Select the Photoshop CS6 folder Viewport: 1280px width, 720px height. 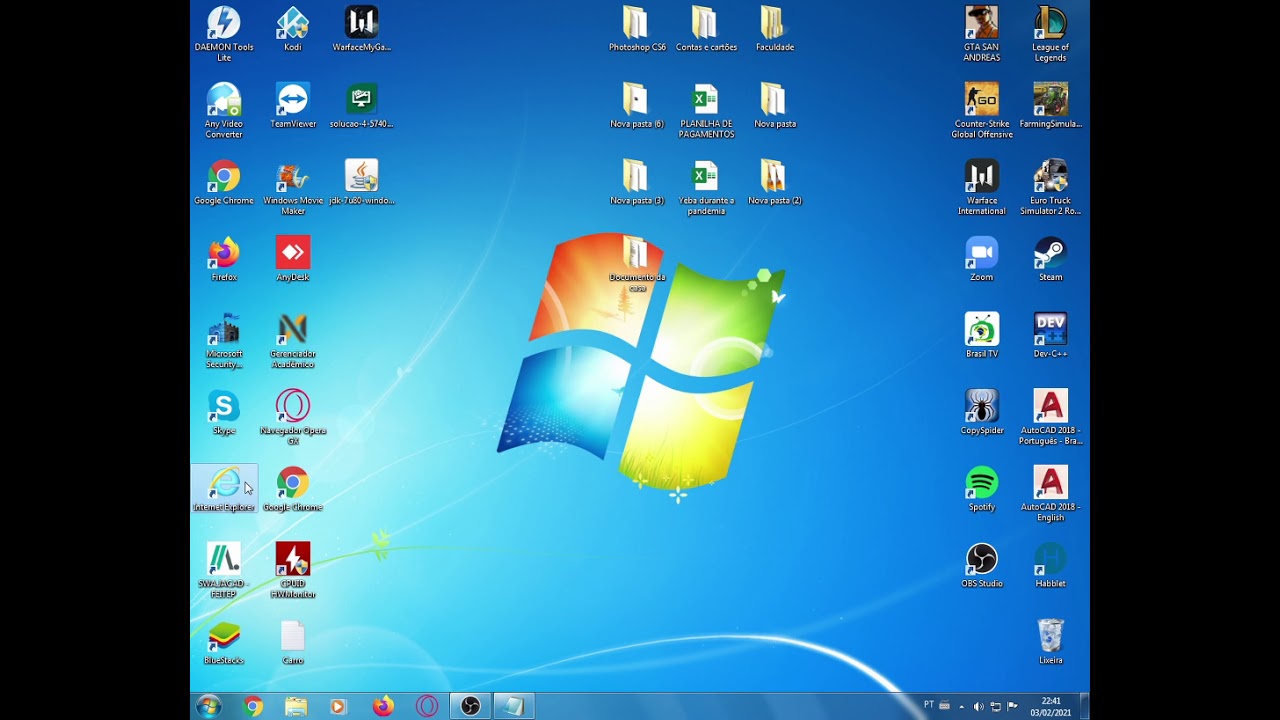[x=637, y=28]
